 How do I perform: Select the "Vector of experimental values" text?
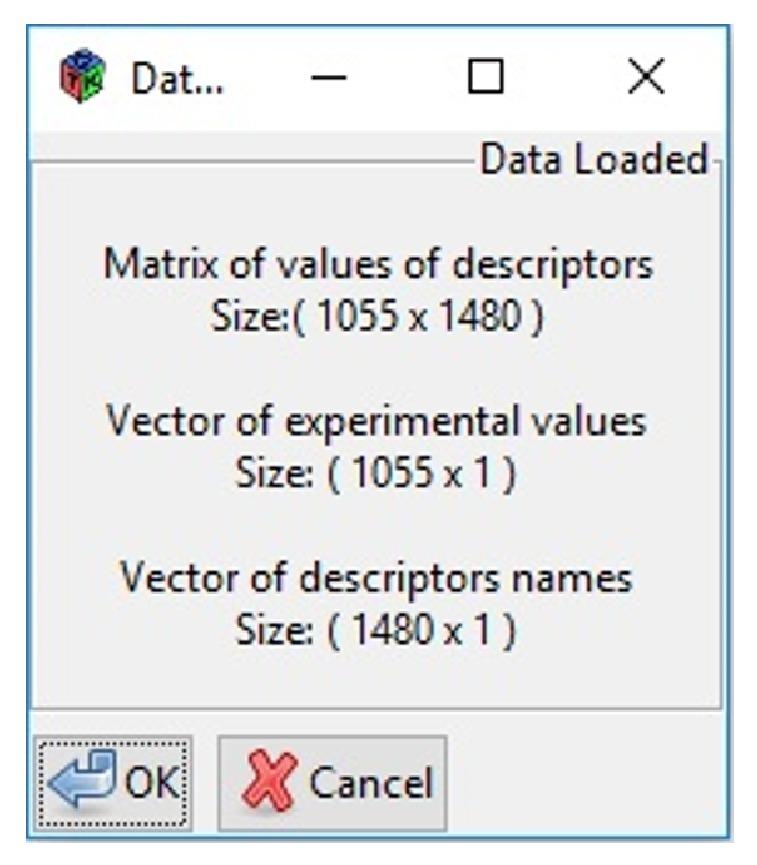376,421
